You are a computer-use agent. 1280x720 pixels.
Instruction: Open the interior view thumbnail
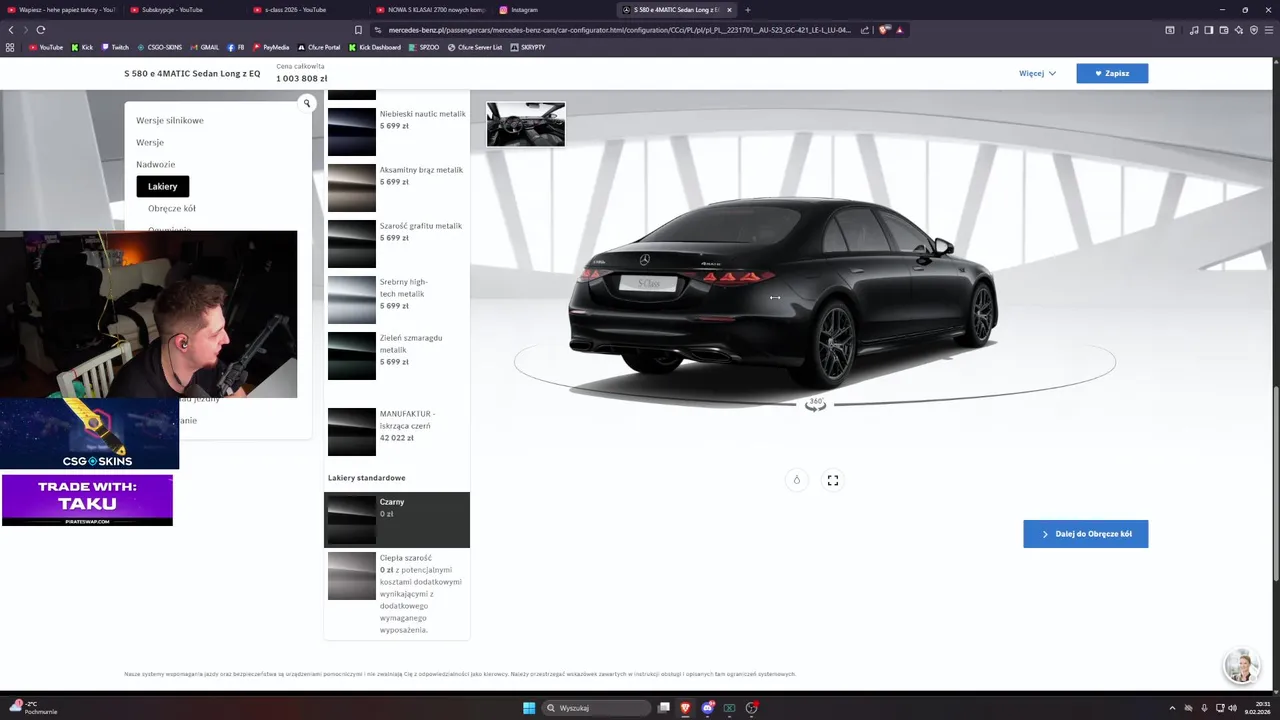[x=526, y=124]
